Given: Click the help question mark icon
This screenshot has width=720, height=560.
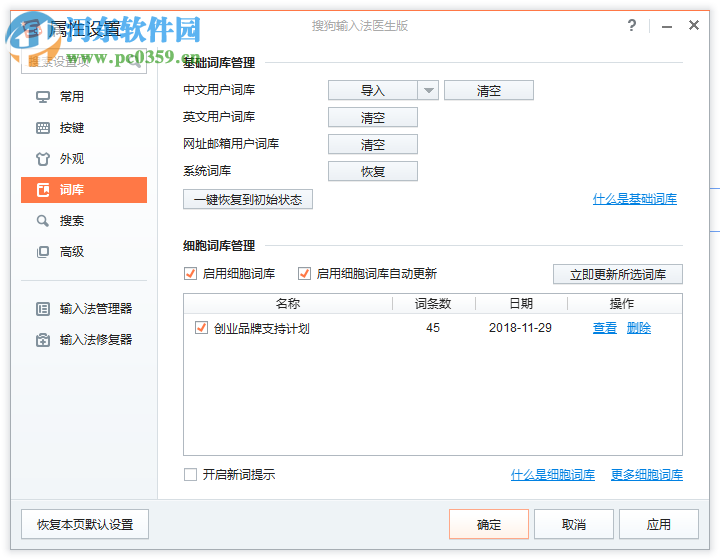Looking at the screenshot, I should click(x=632, y=25).
